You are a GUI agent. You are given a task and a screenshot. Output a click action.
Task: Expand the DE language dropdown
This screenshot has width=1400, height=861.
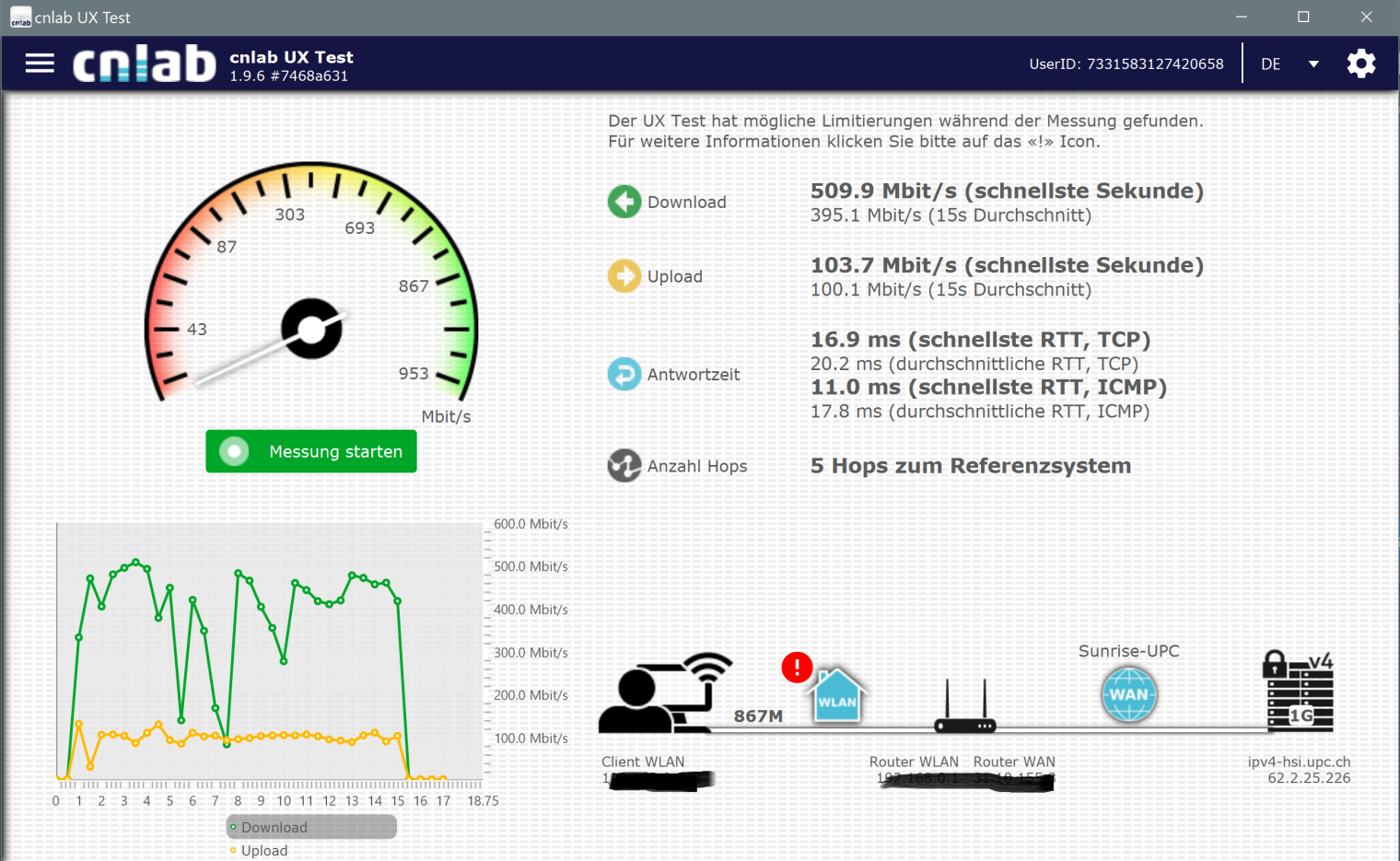tap(1313, 64)
